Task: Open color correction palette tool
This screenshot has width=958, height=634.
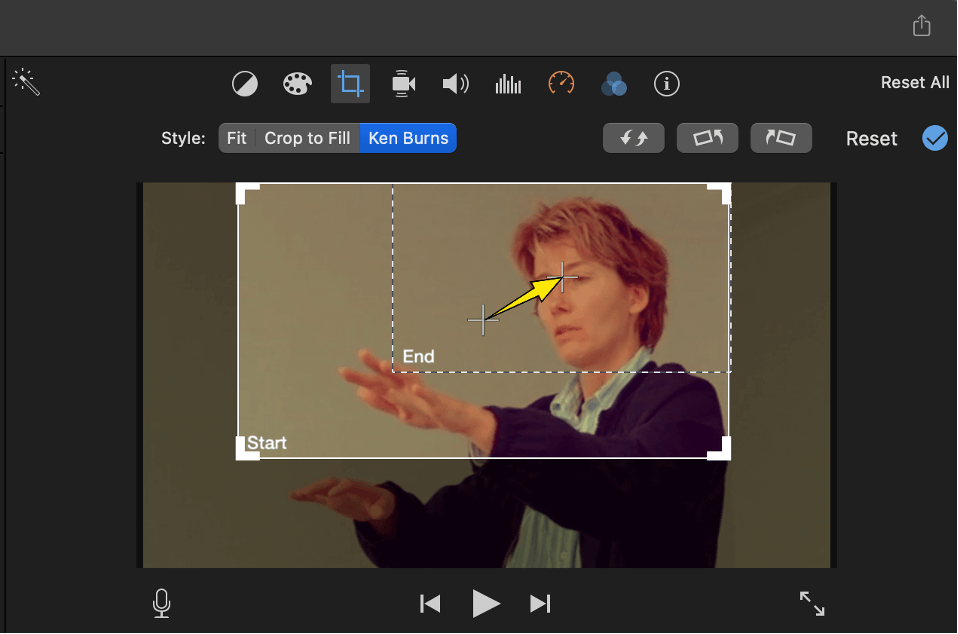Action: (x=297, y=84)
